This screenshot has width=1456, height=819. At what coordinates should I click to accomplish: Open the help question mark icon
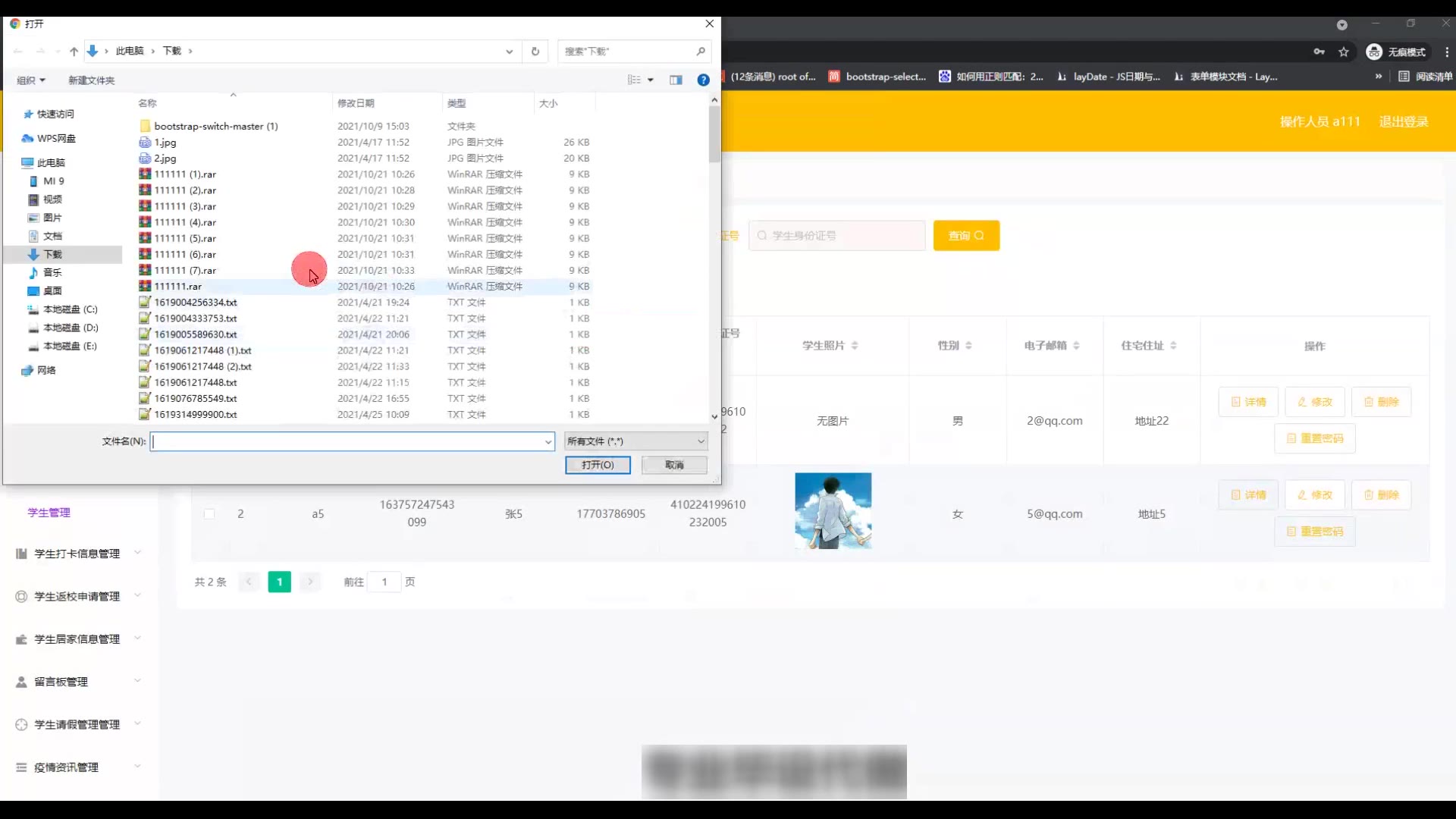pos(703,80)
